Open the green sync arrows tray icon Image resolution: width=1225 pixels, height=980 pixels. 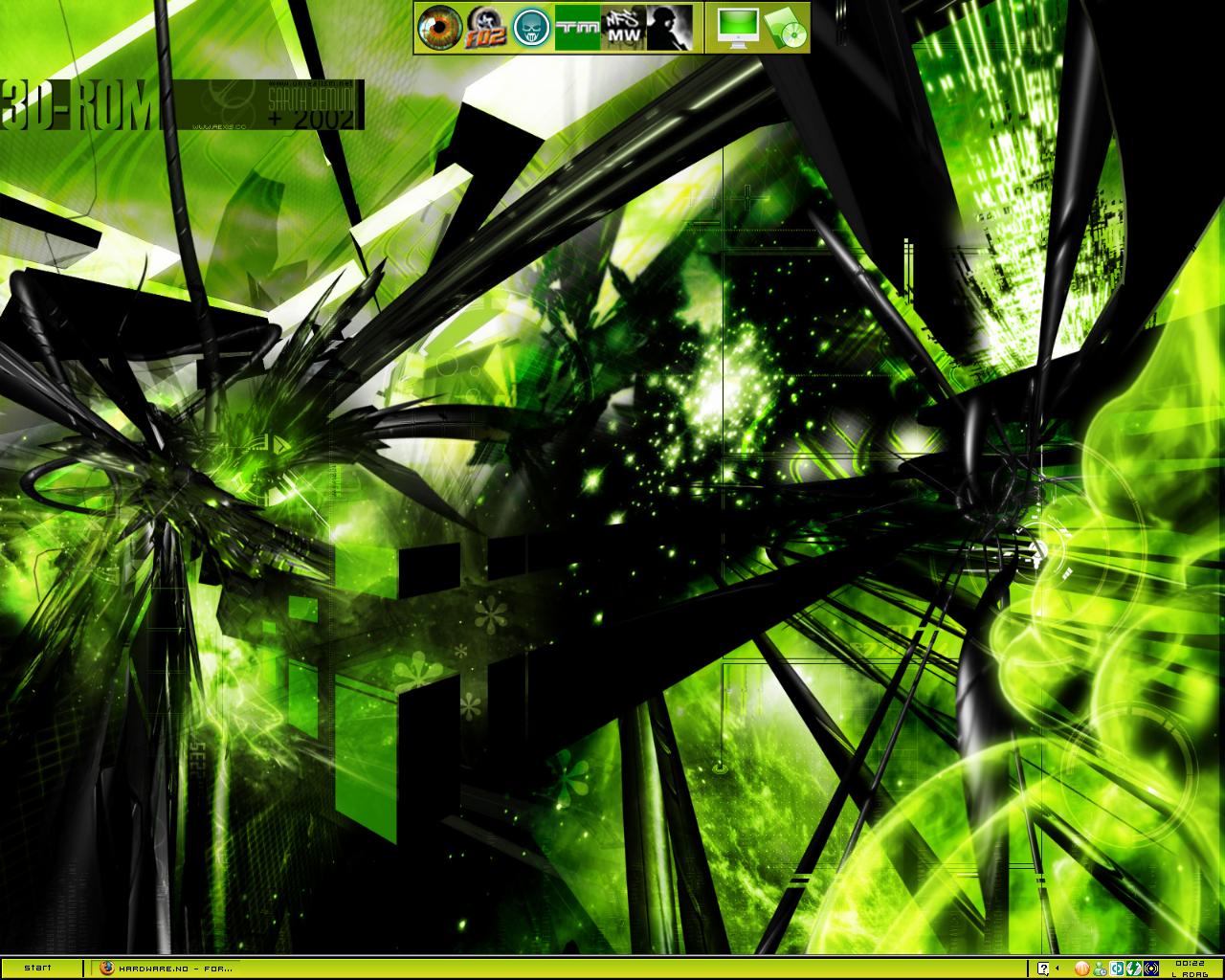coord(1134,969)
